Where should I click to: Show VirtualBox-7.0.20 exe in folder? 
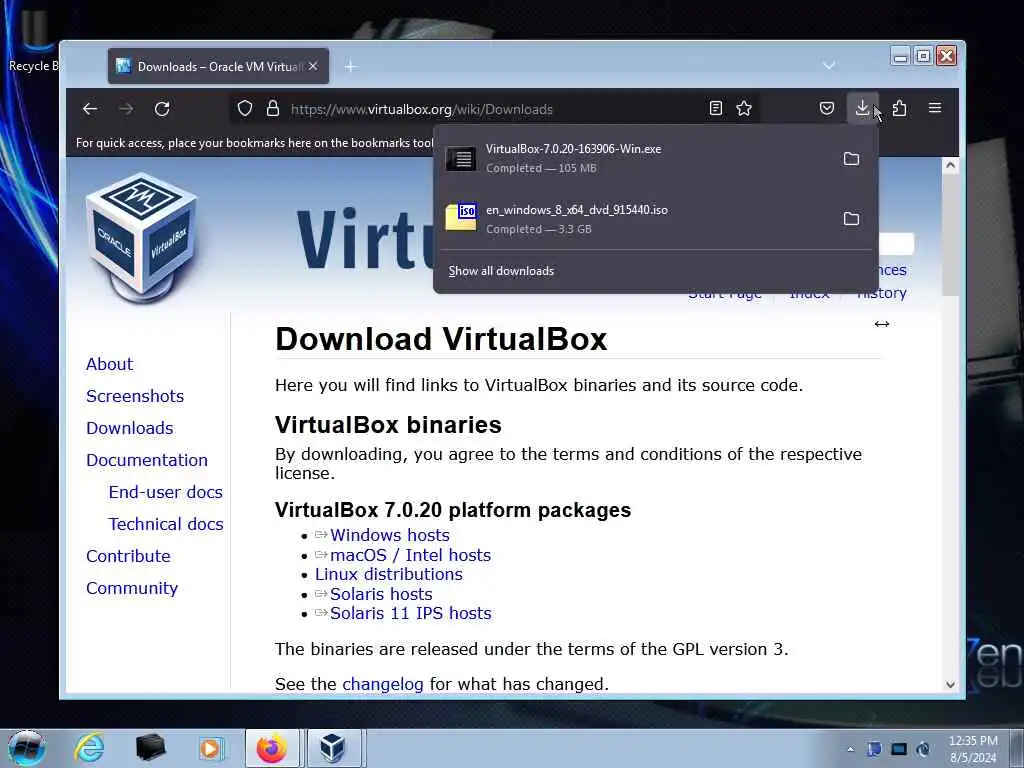click(x=851, y=159)
